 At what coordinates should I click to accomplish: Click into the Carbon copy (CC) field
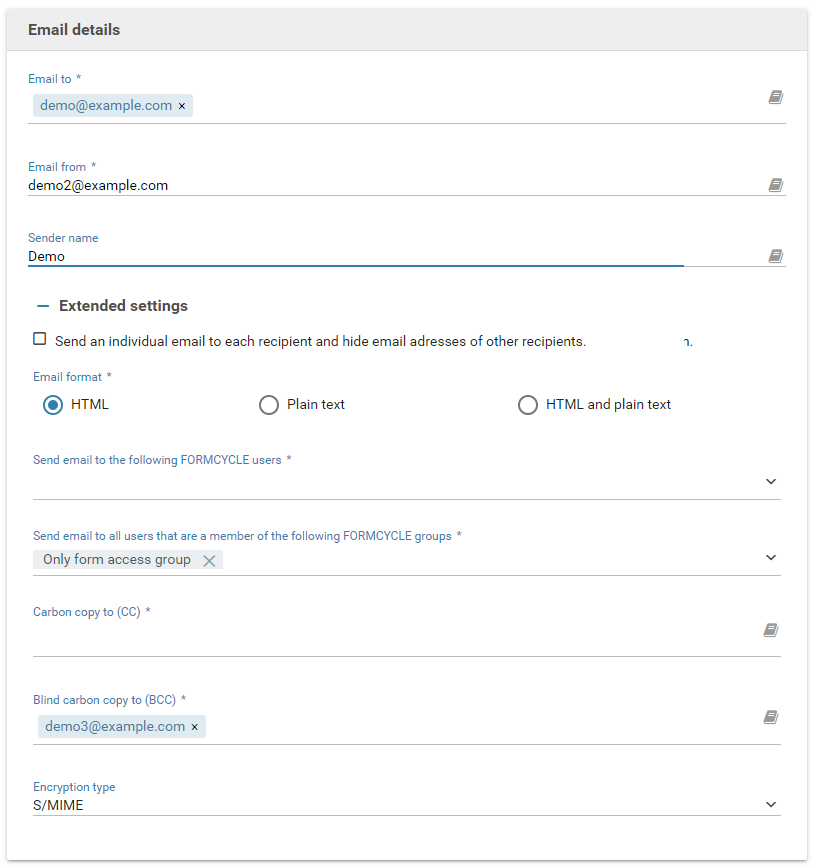pos(390,636)
